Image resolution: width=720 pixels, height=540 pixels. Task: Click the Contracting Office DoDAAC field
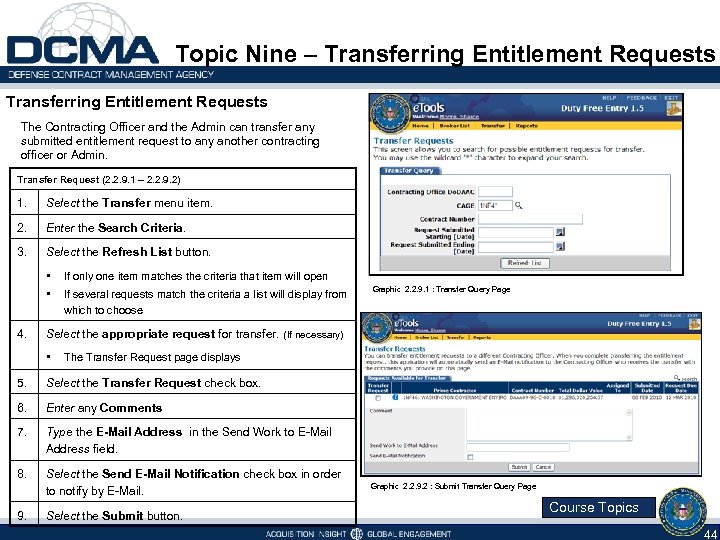pyautogui.click(x=495, y=191)
